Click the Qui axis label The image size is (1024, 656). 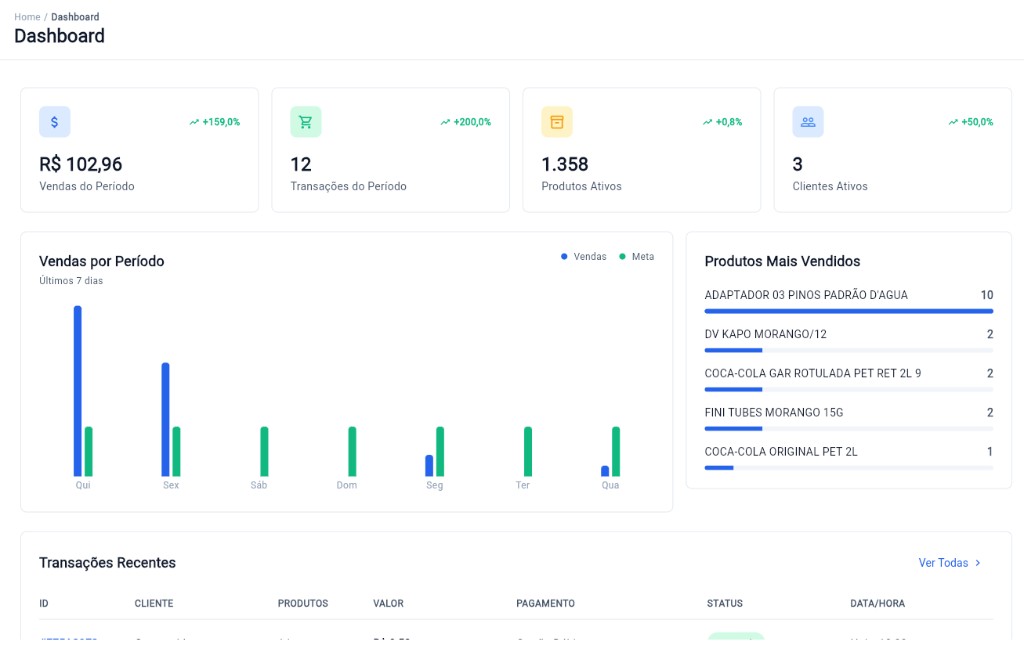coord(83,485)
